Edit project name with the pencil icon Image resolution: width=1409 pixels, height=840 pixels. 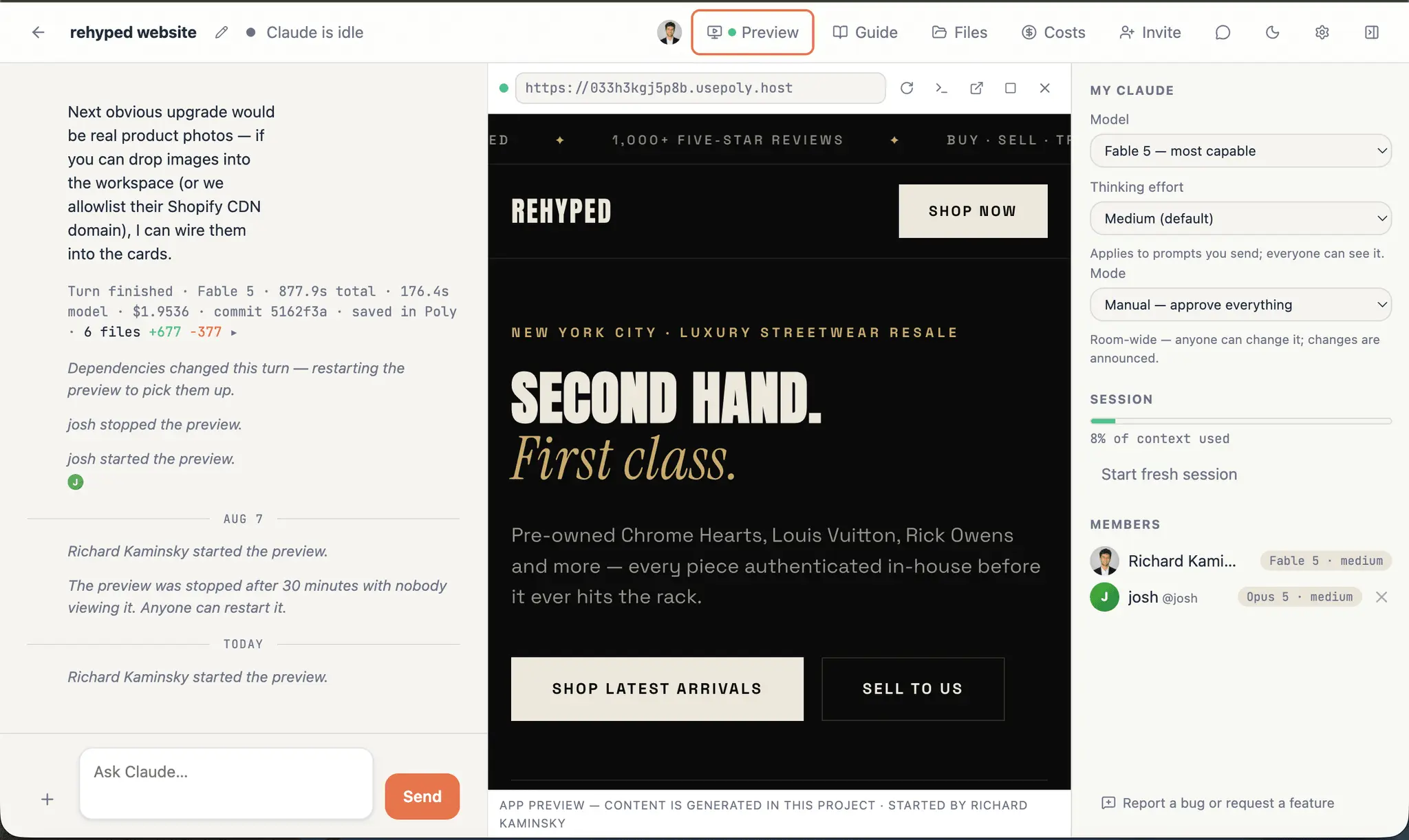tap(222, 32)
